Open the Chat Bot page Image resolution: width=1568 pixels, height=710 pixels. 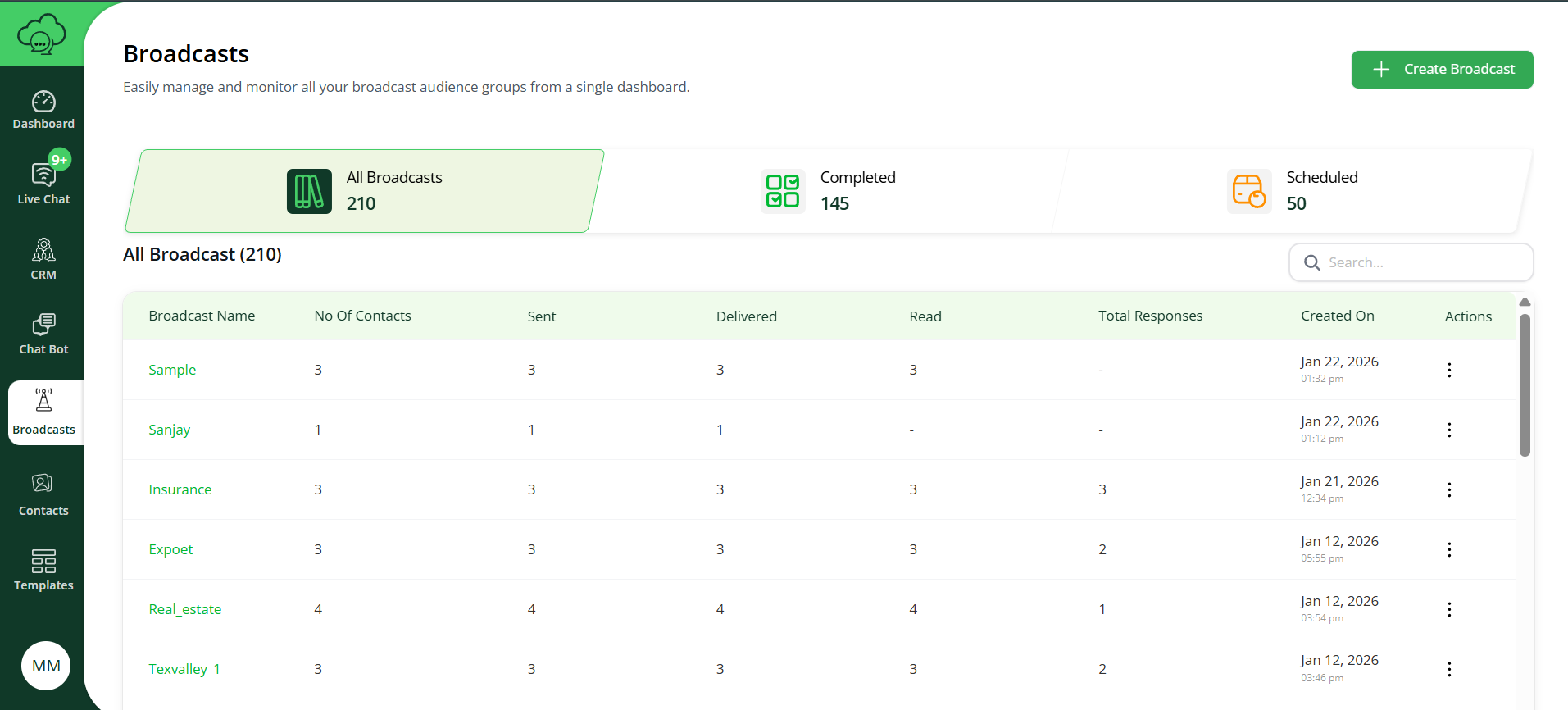[x=43, y=334]
